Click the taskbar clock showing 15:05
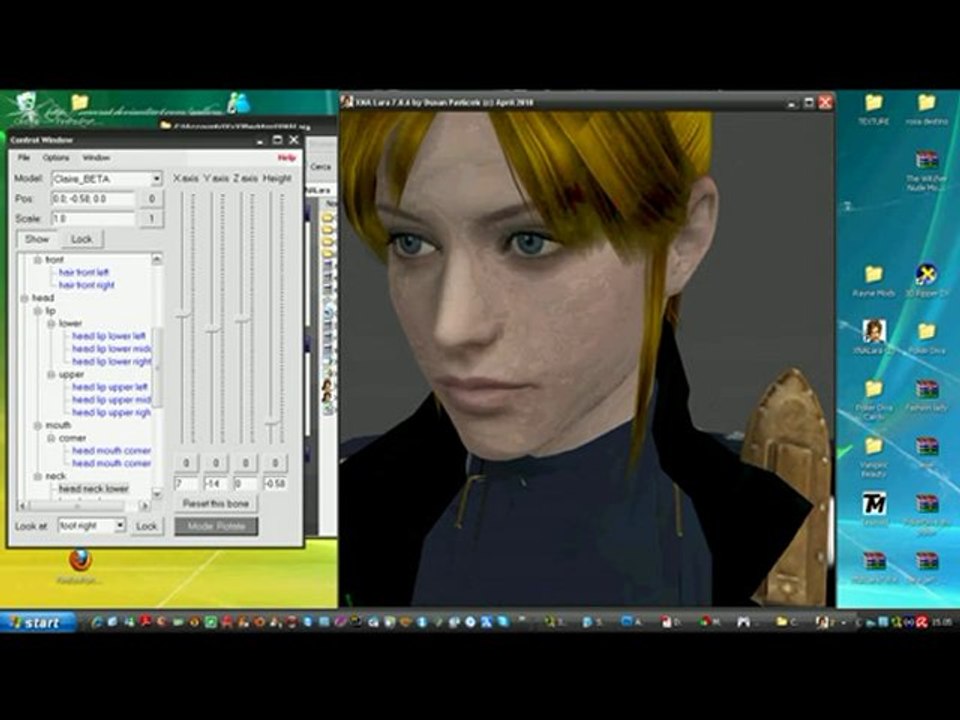 [942, 622]
